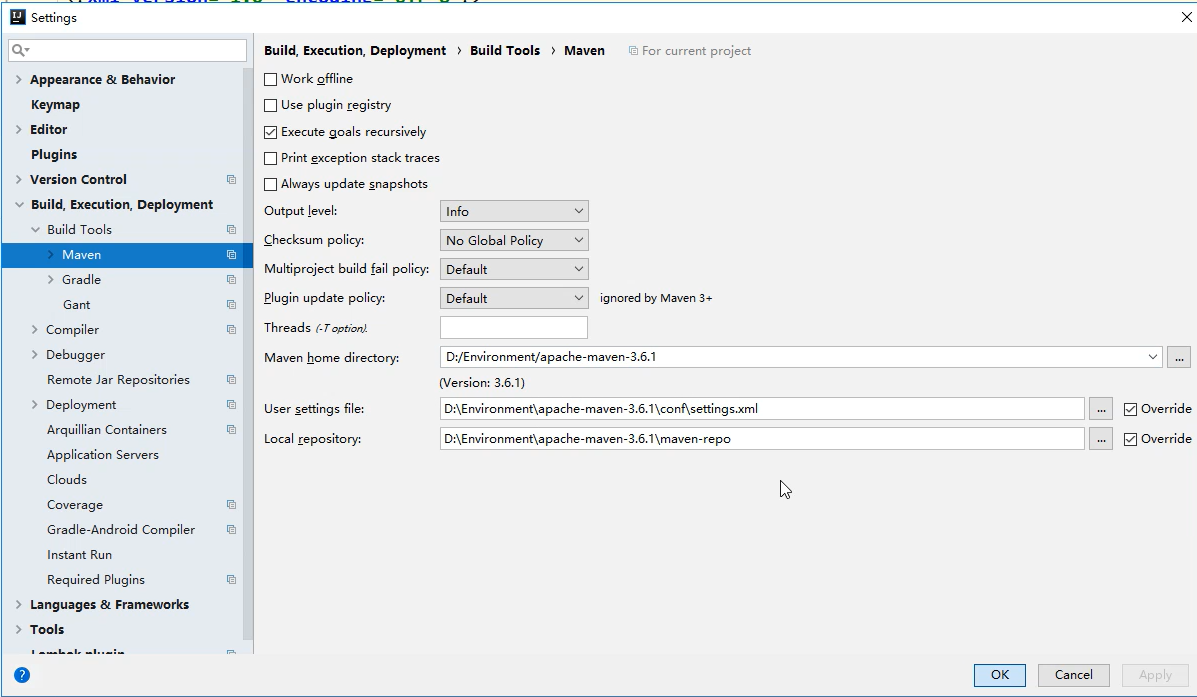Enable Print exception stack traces
Image resolution: width=1197 pixels, height=697 pixels.
[x=270, y=158]
